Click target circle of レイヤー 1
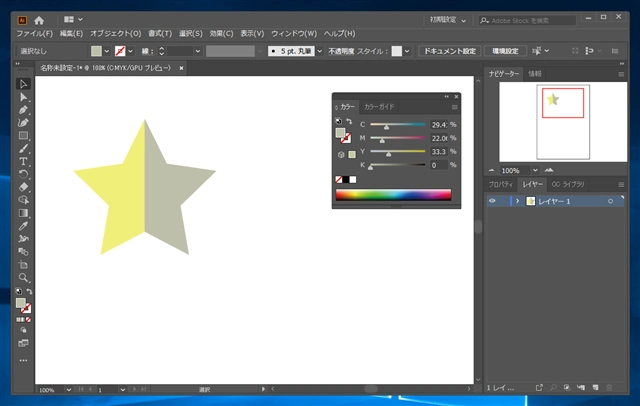 610,201
